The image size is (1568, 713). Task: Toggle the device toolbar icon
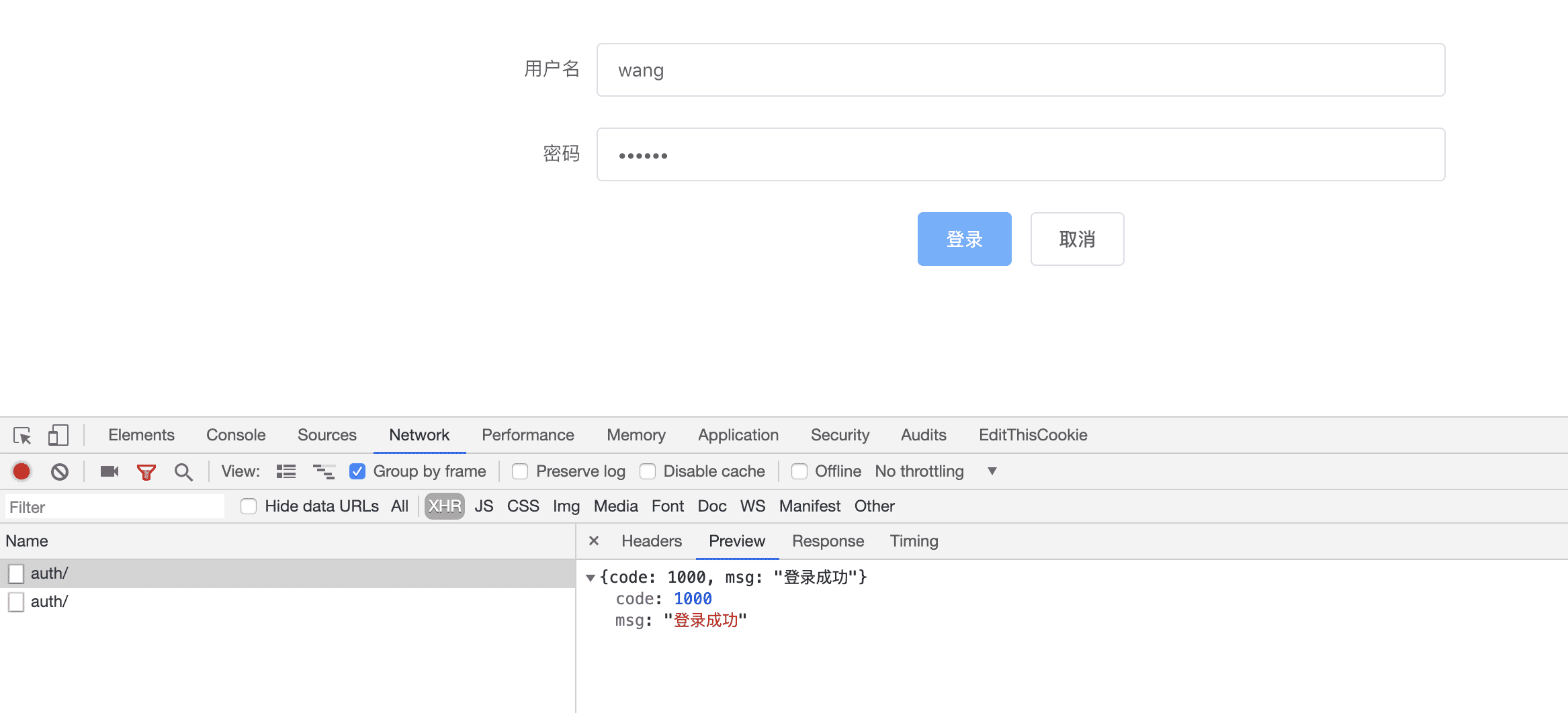point(58,436)
